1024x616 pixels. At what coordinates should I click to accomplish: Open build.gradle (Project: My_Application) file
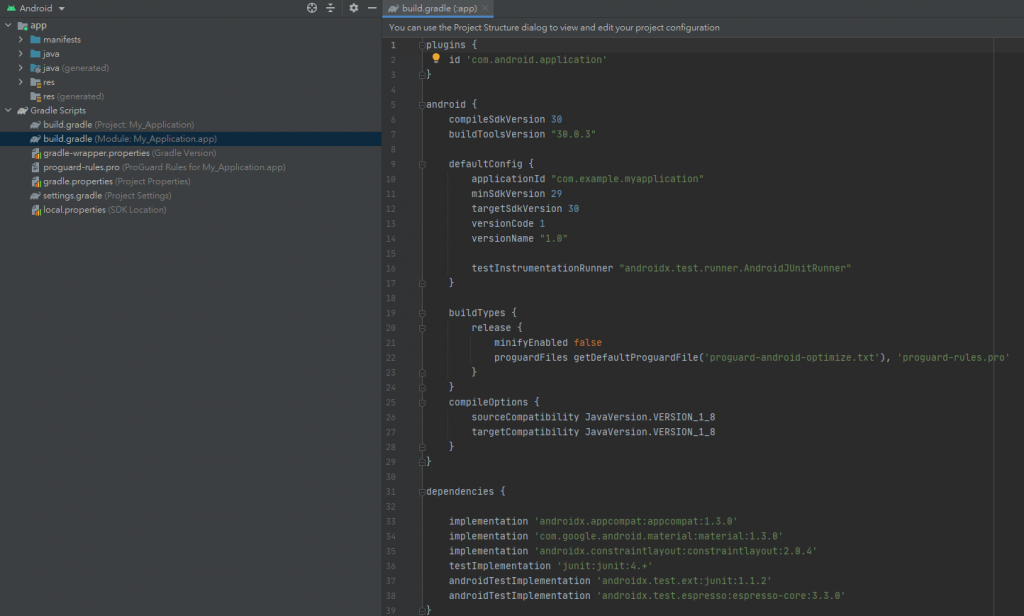click(x=110, y=125)
